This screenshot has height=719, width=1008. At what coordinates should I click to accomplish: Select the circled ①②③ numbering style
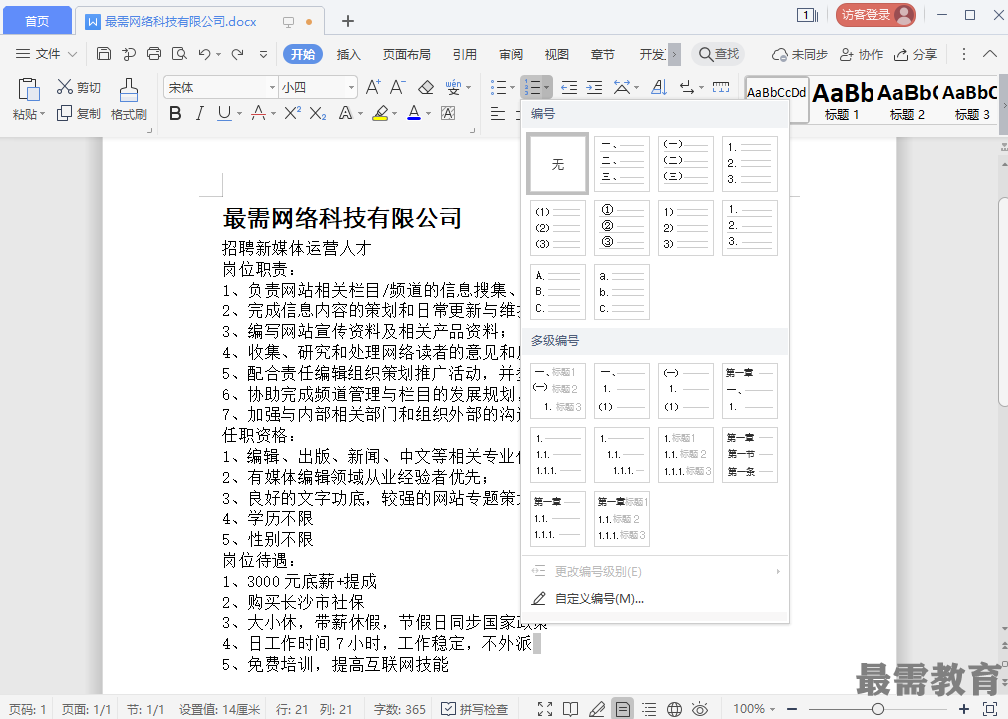coord(622,228)
